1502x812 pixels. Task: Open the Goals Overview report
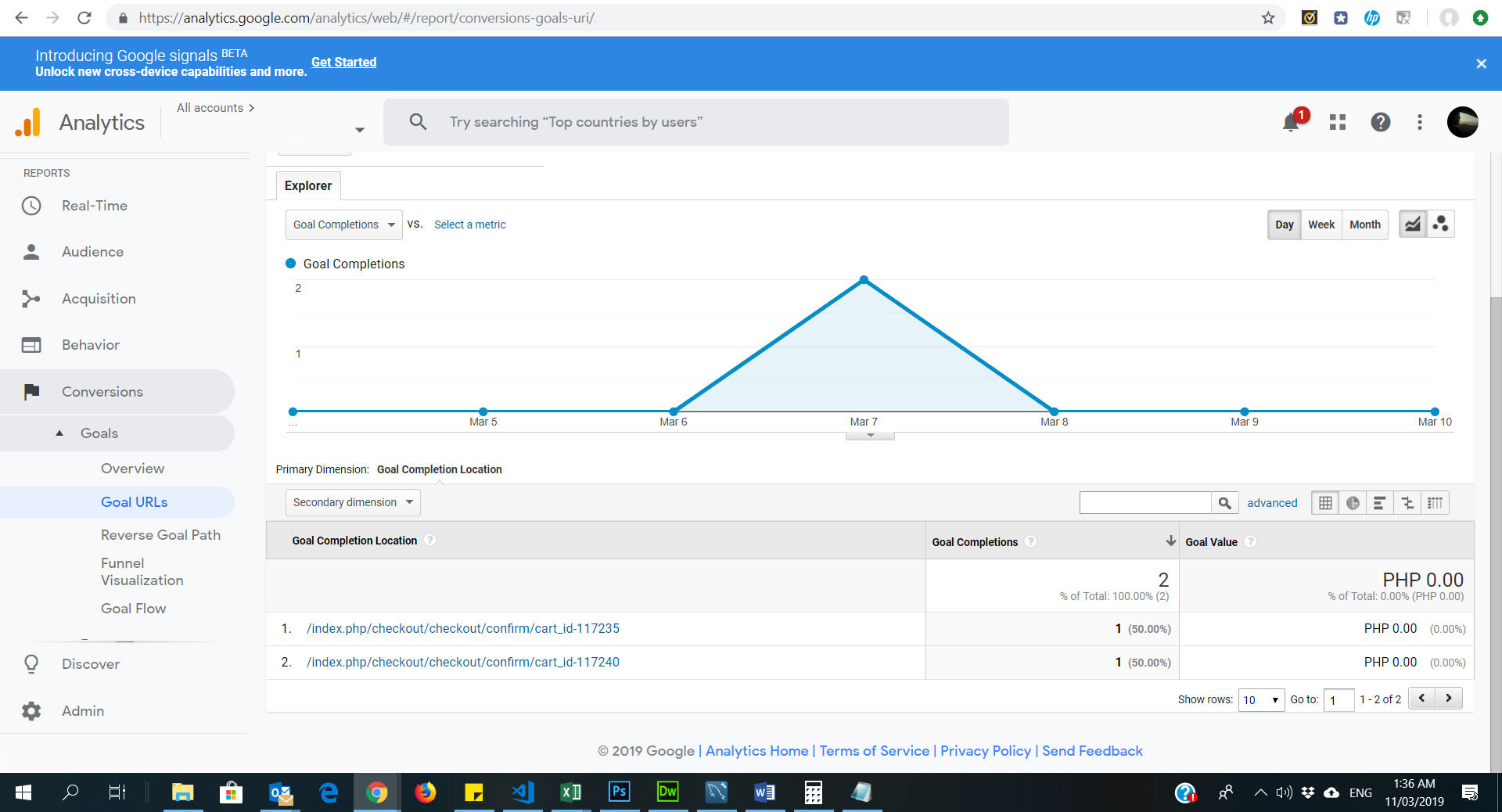tap(132, 469)
